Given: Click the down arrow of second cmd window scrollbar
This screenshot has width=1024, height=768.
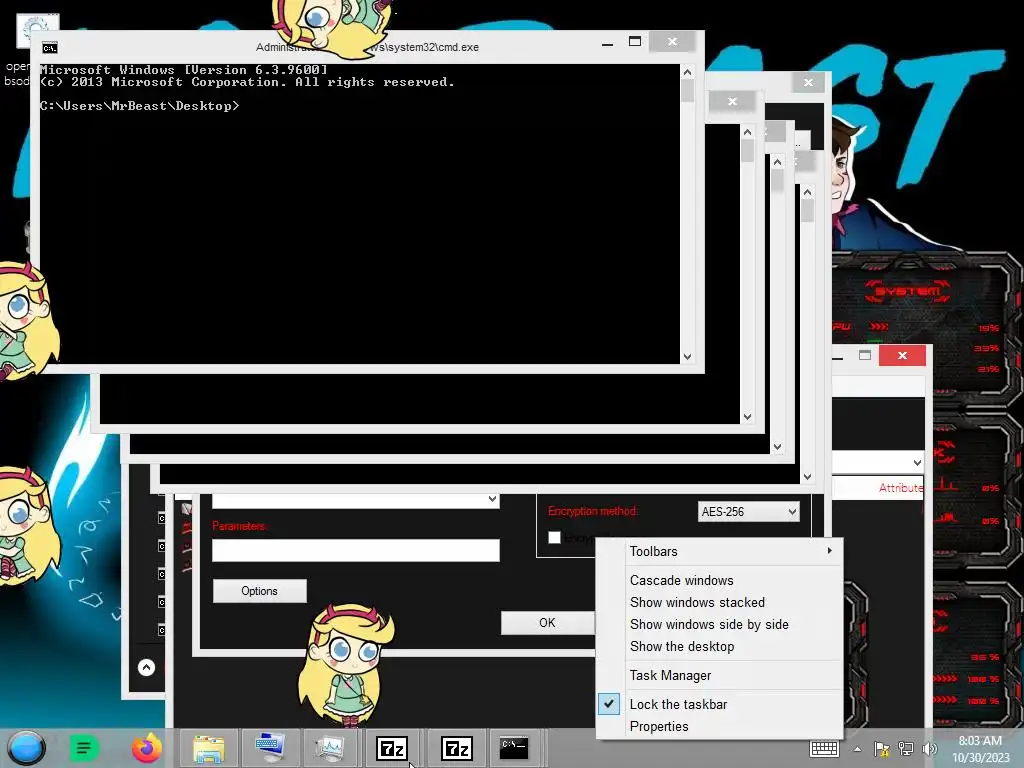Looking at the screenshot, I should click(747, 417).
